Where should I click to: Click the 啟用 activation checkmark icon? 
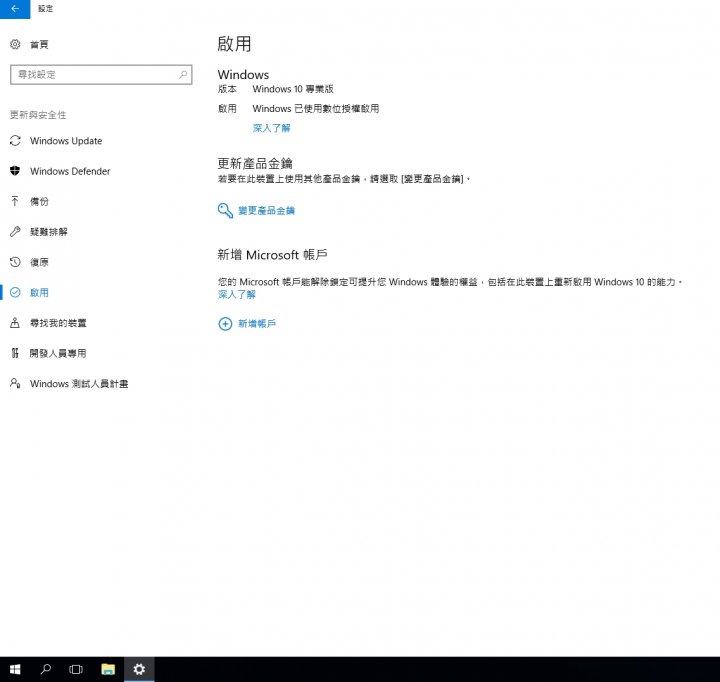(x=15, y=292)
